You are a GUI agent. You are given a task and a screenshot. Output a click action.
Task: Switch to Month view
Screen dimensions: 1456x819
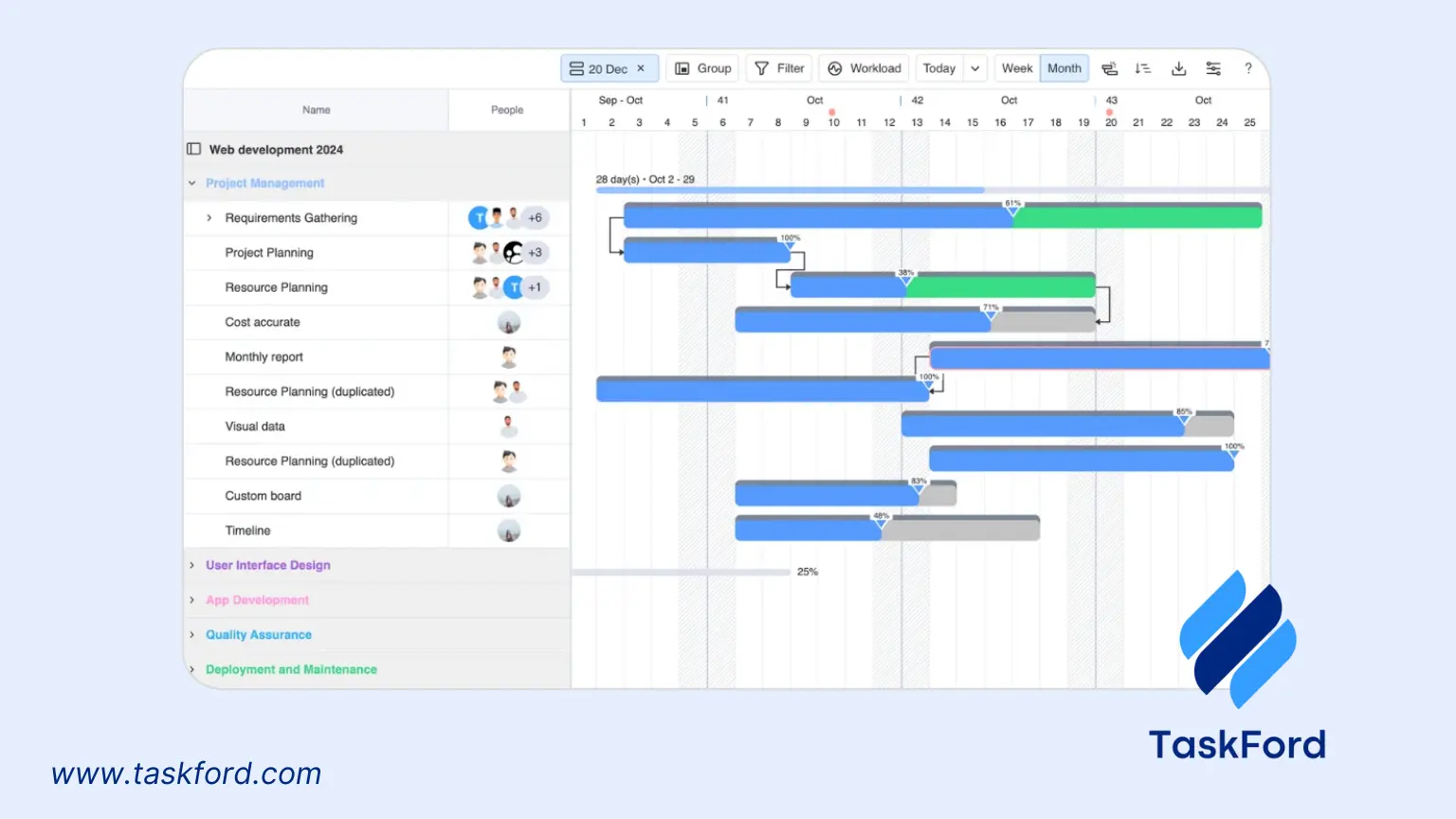coord(1064,68)
